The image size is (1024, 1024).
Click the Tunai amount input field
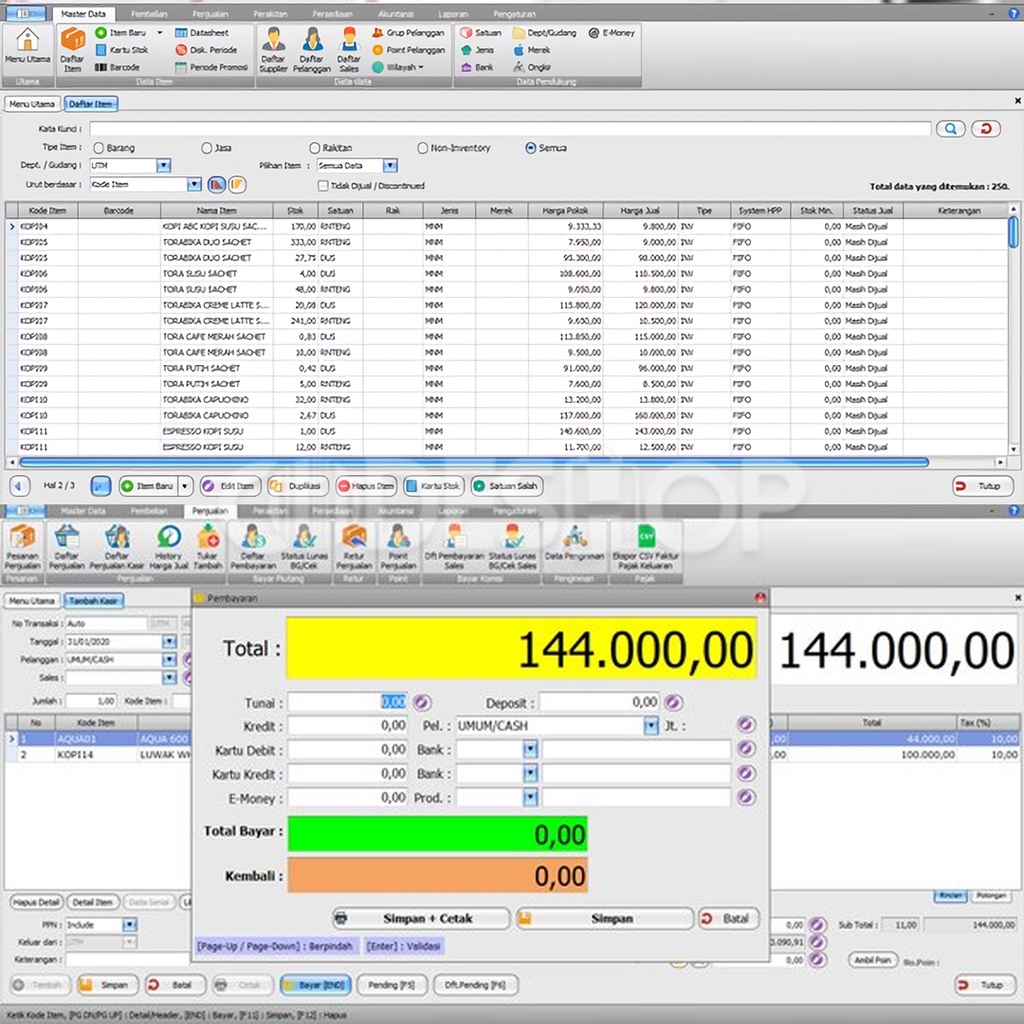tap(347, 702)
